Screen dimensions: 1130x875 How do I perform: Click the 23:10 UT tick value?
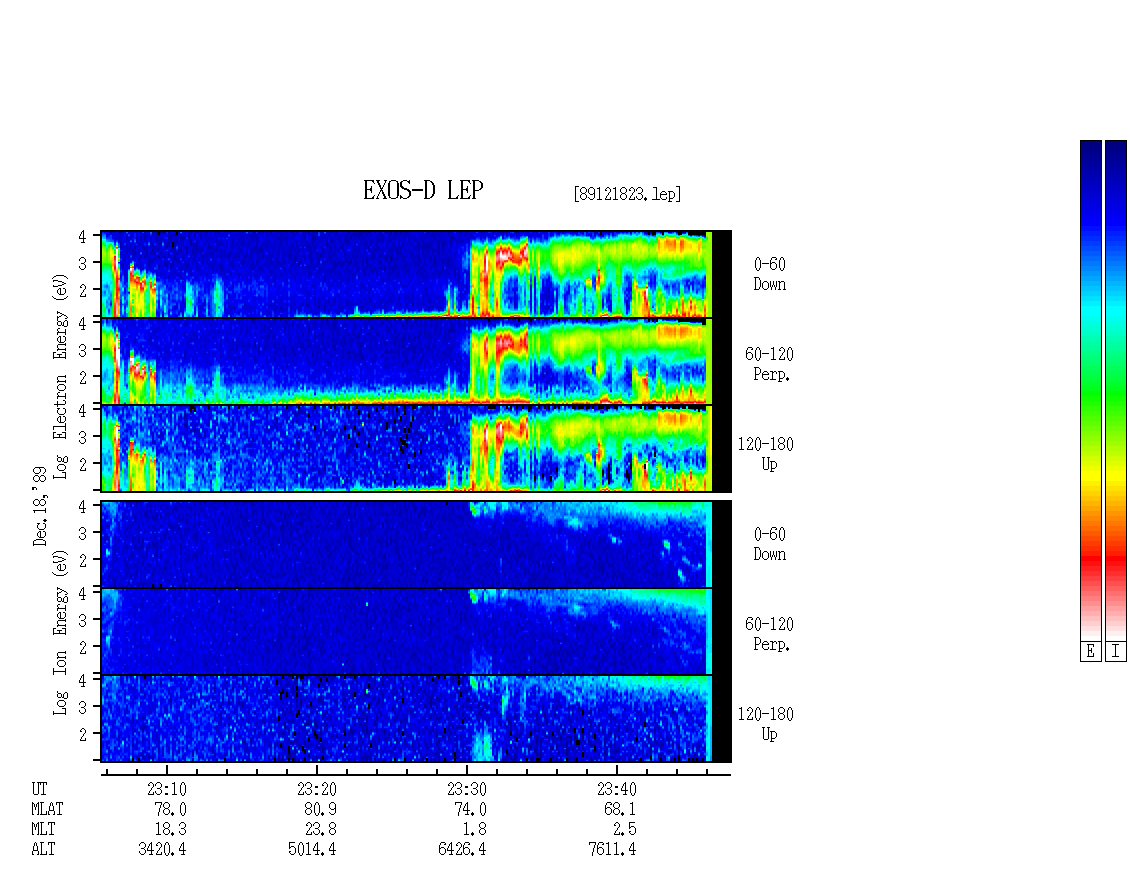click(167, 789)
